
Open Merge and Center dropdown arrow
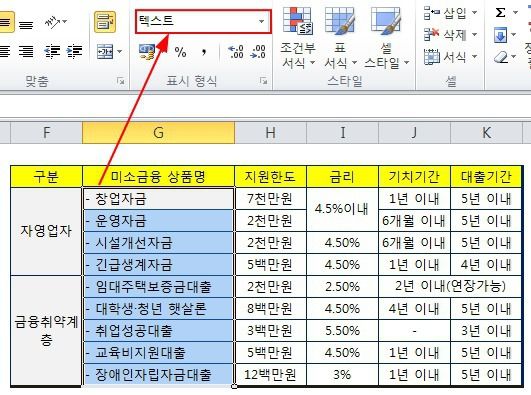click(x=119, y=51)
